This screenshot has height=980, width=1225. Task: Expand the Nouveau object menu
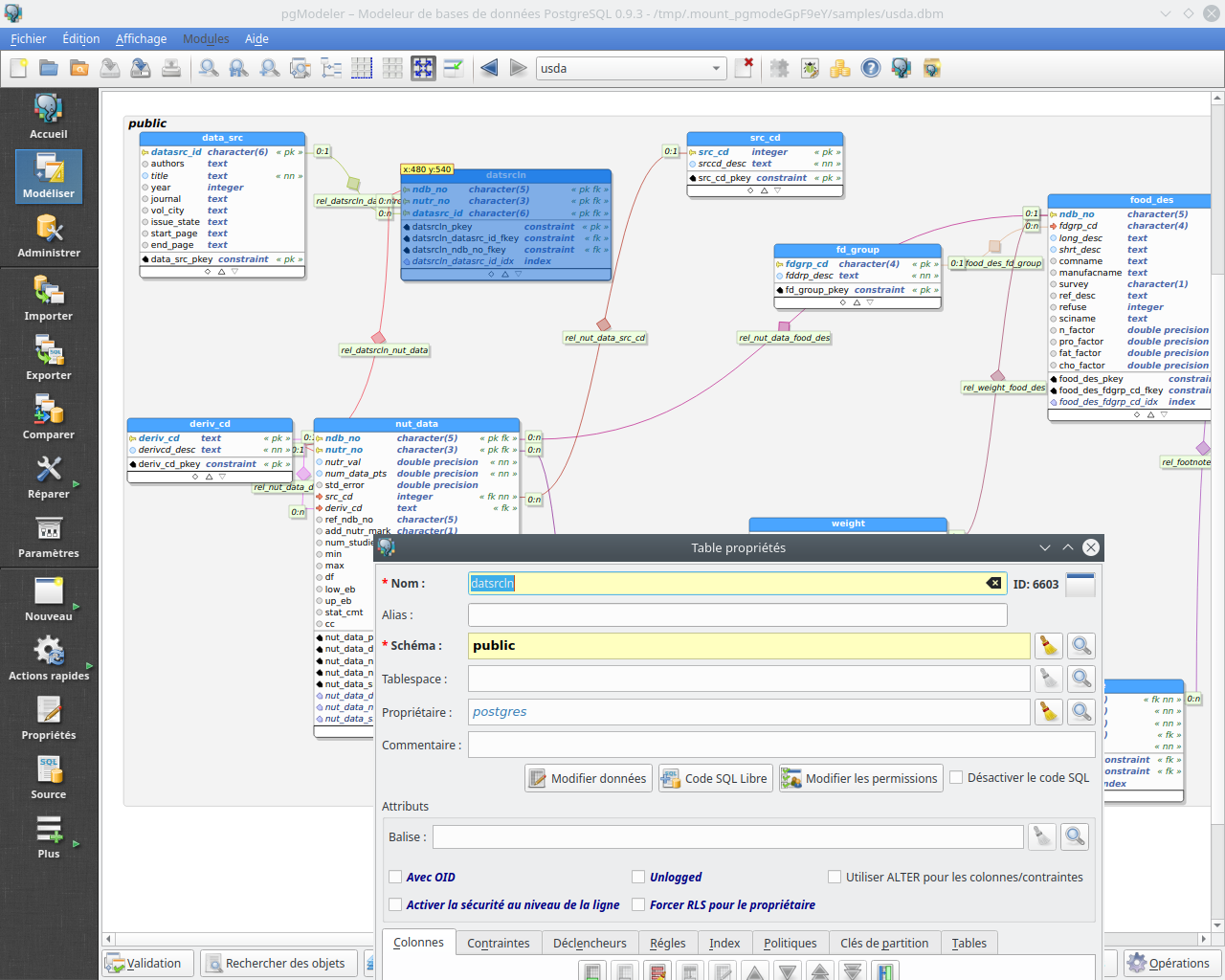point(49,599)
